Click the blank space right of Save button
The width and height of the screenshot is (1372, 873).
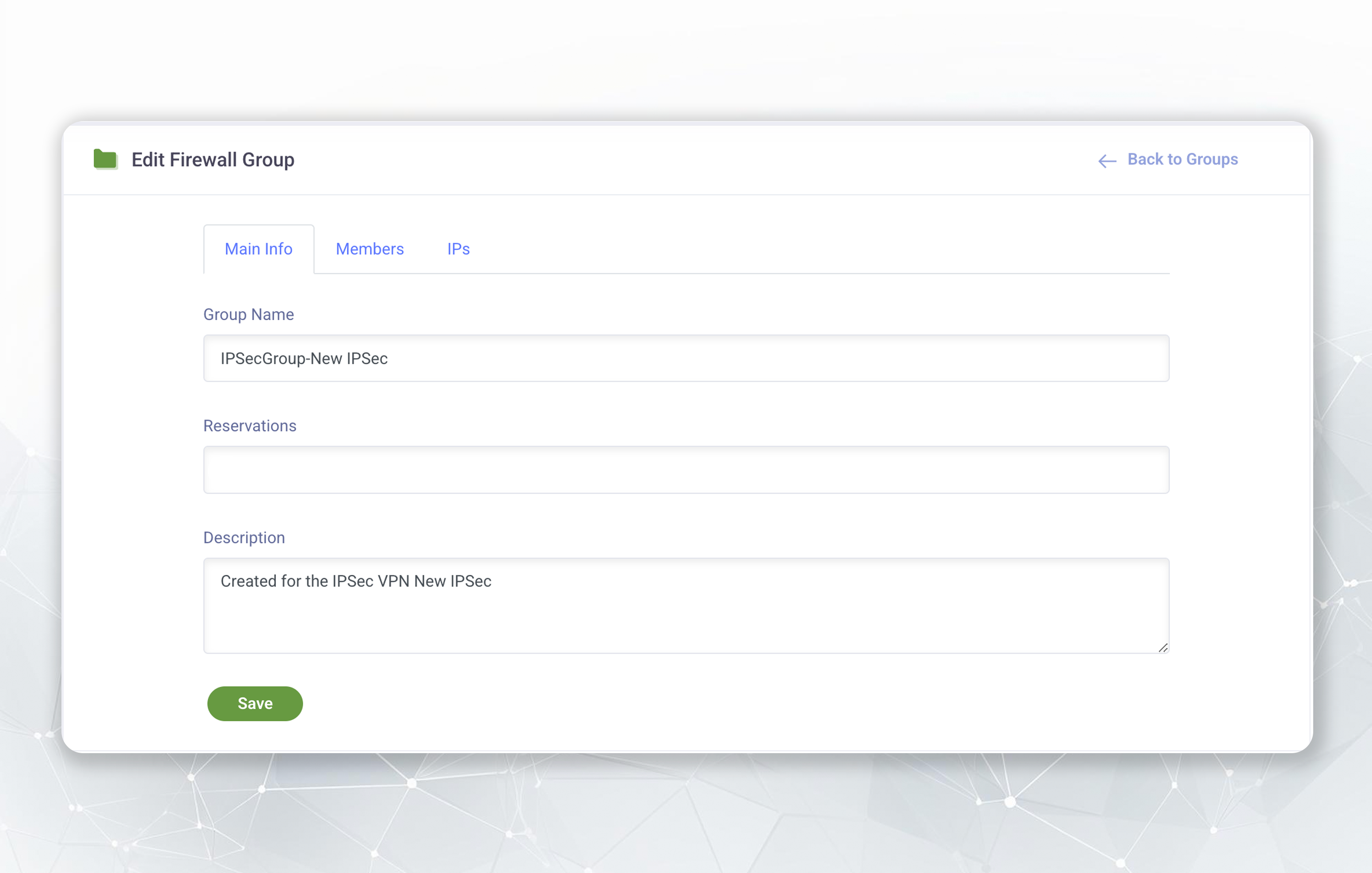pos(684,704)
